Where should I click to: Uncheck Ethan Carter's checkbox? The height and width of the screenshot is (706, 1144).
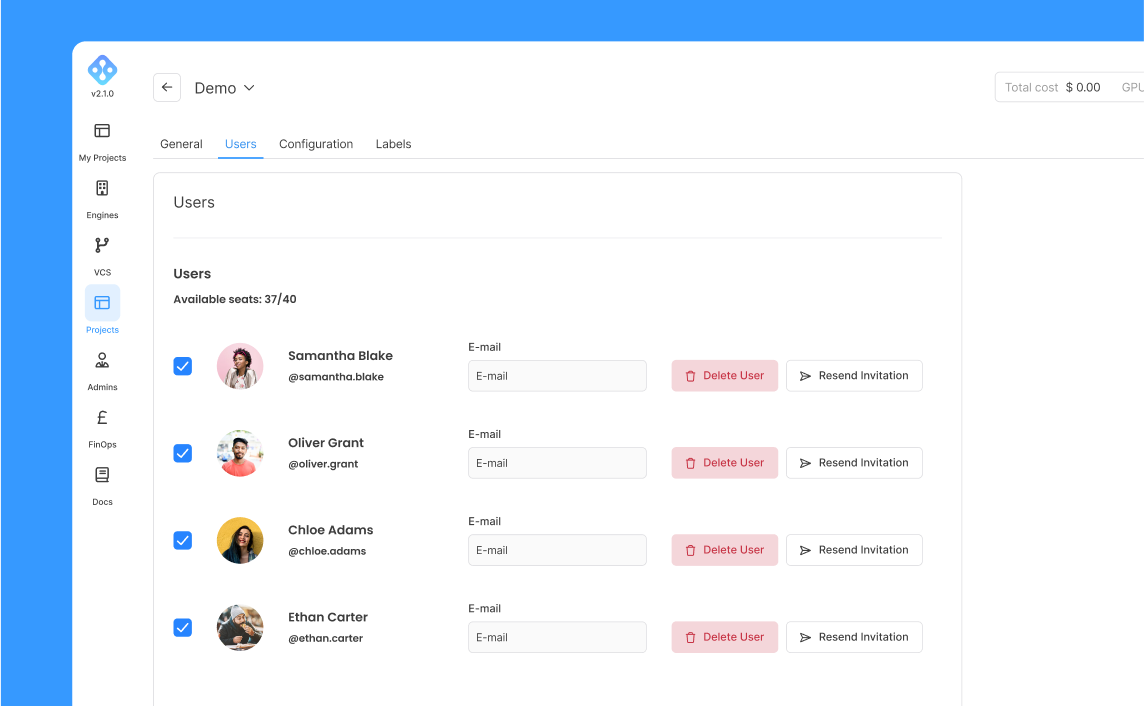(182, 627)
